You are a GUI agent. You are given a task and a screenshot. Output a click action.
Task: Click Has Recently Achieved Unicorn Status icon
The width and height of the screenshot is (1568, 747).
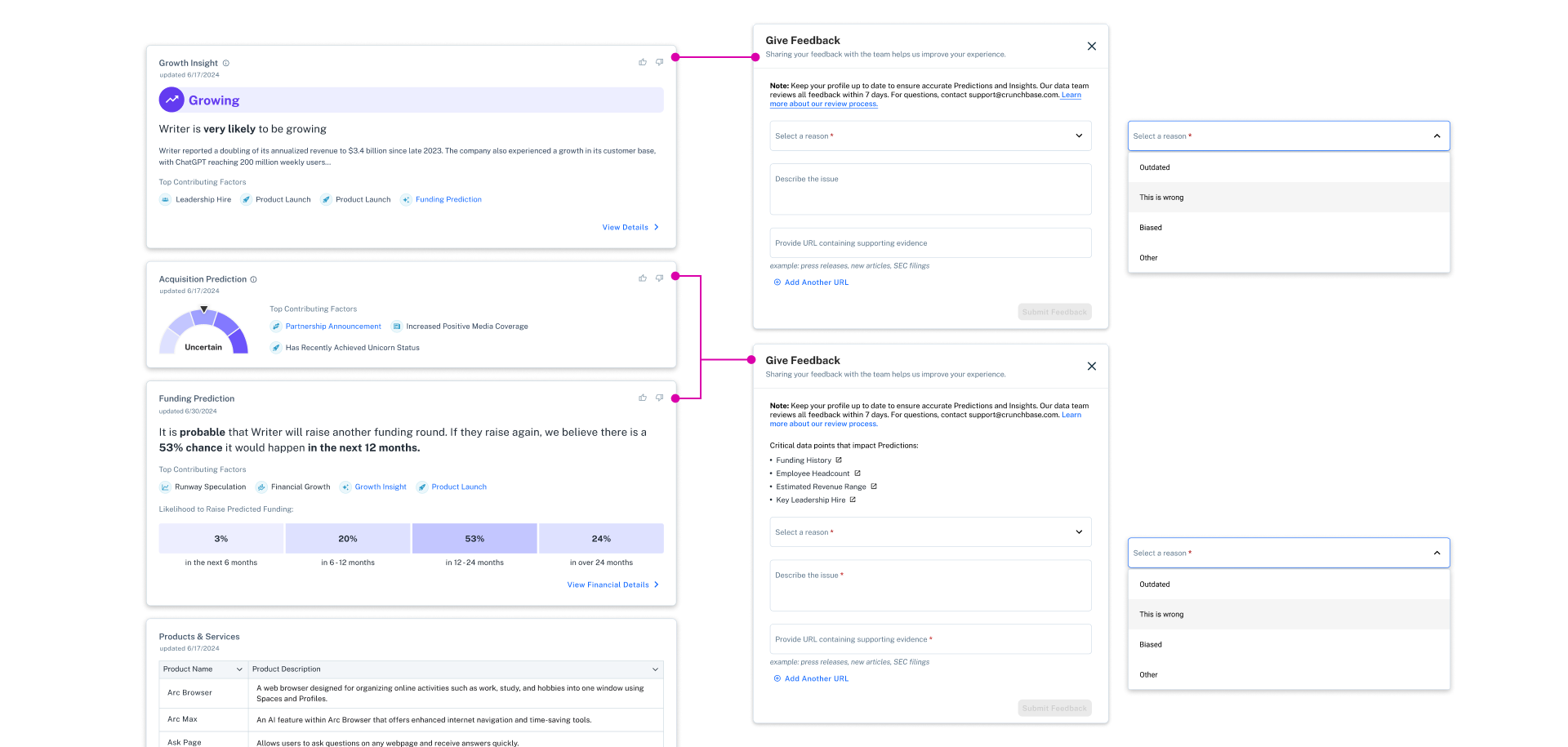[276, 347]
